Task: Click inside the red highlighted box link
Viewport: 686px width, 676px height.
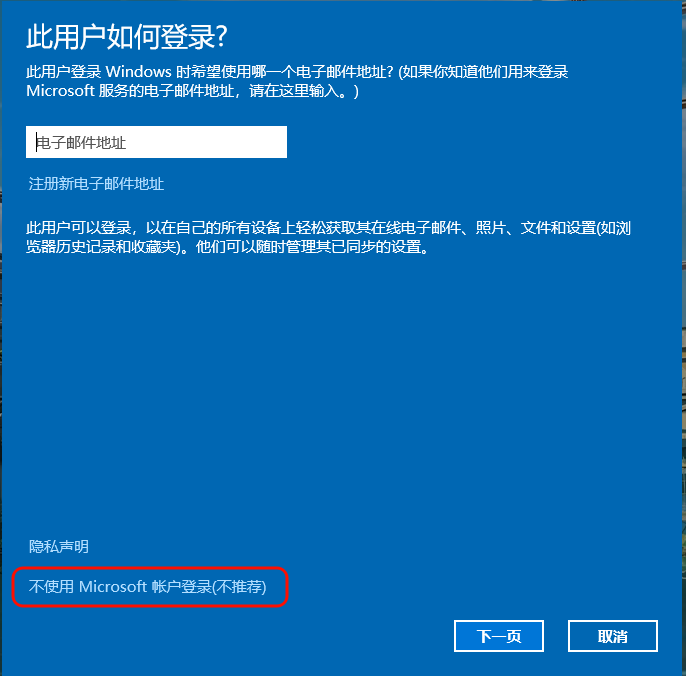Action: tap(147, 587)
